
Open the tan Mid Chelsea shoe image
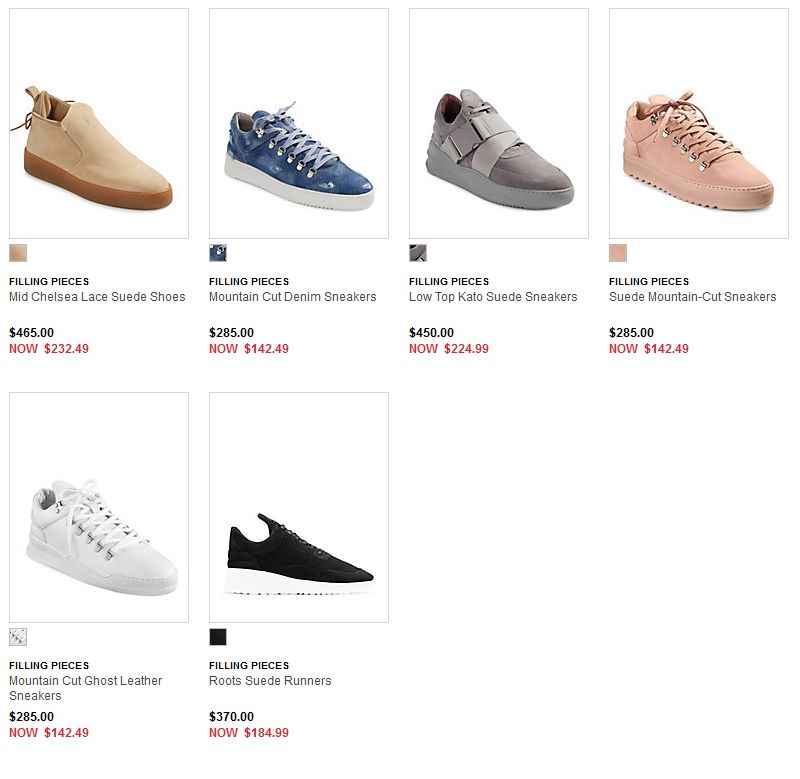pyautogui.click(x=99, y=123)
